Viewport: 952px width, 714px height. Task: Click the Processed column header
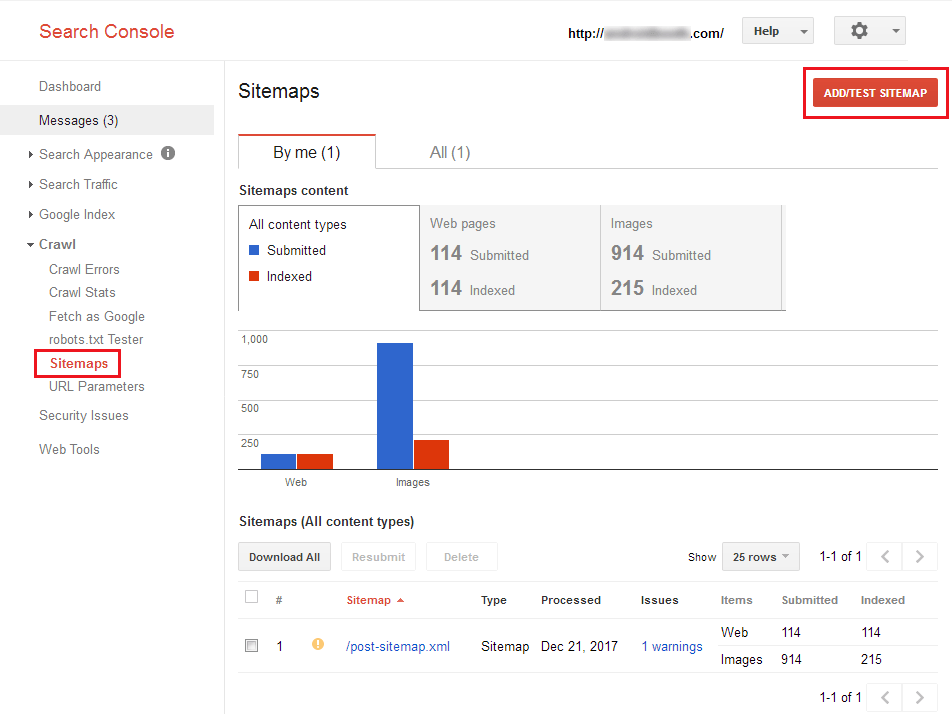click(x=571, y=600)
